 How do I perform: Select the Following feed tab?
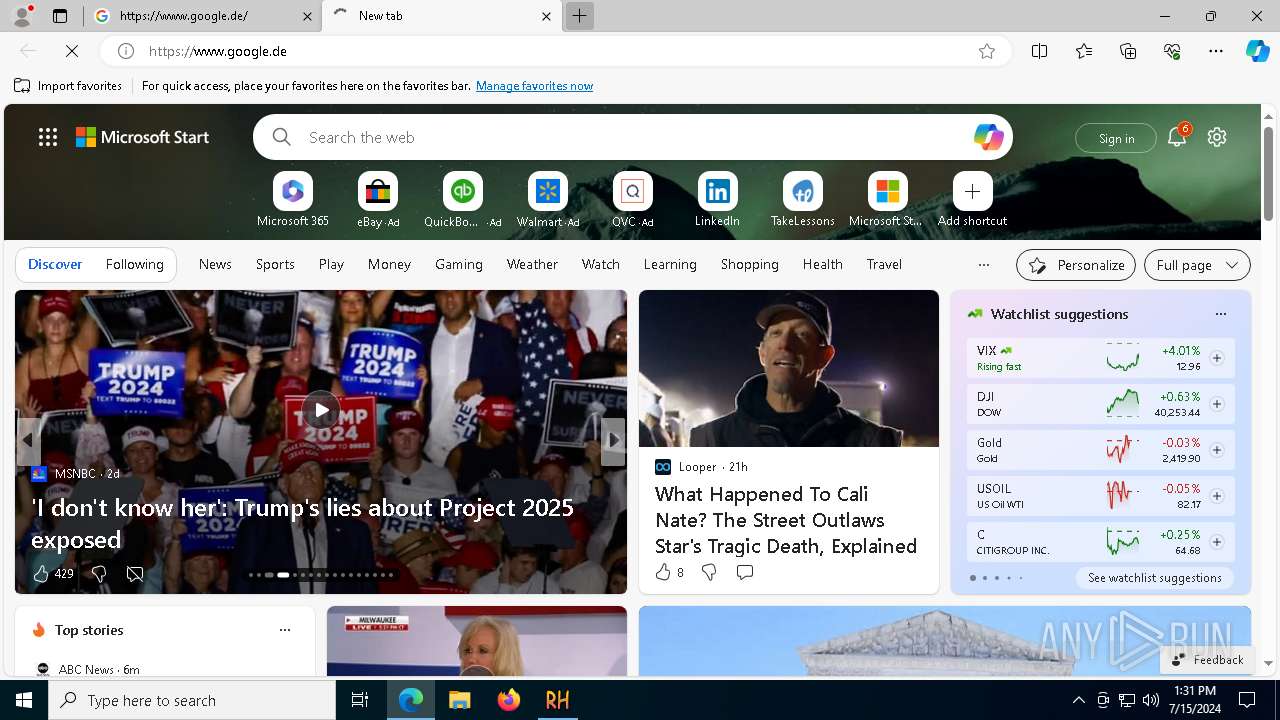[x=134, y=264]
